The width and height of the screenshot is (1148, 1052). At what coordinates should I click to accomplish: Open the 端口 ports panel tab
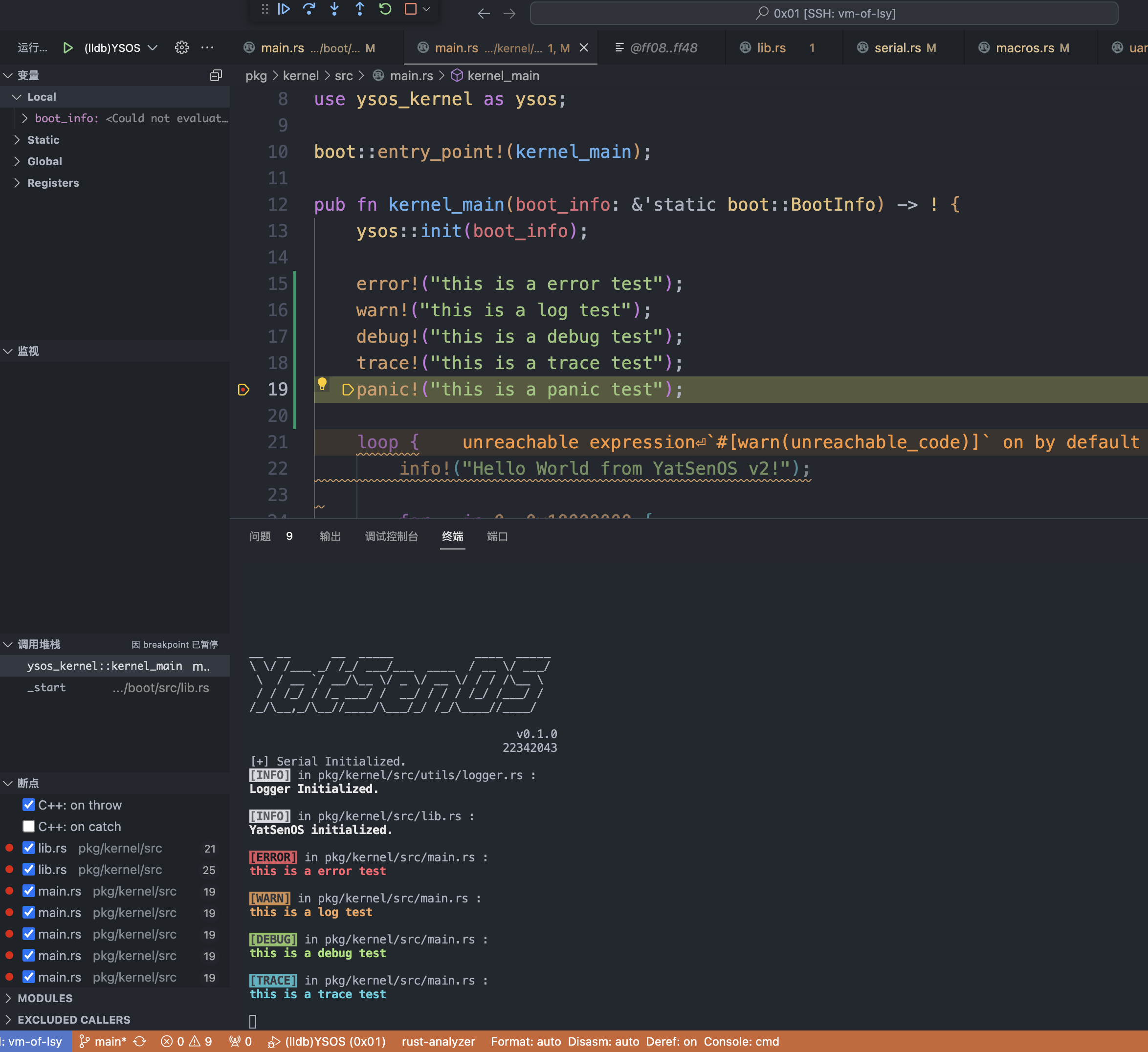click(497, 536)
